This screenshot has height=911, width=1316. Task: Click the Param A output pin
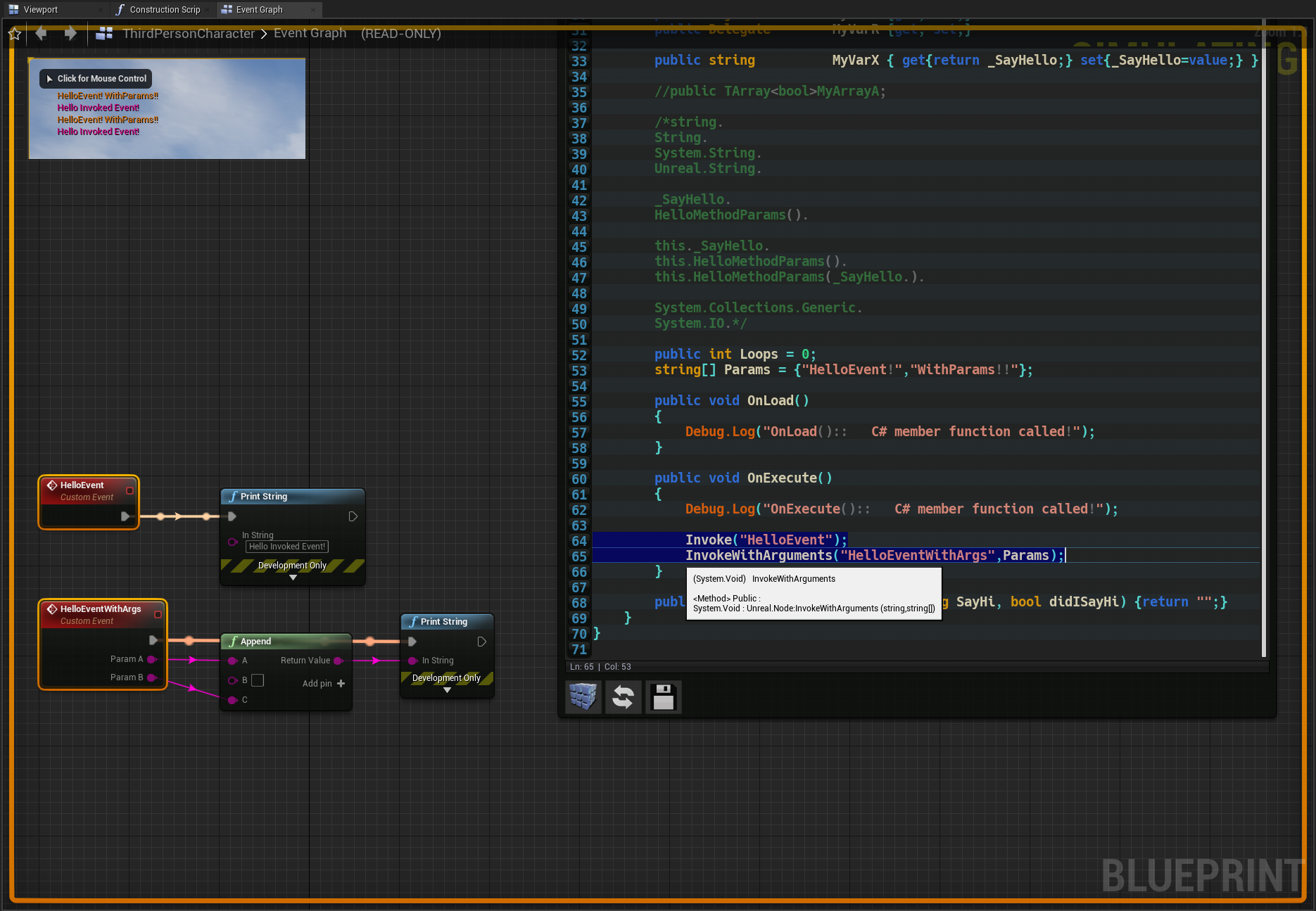[151, 659]
